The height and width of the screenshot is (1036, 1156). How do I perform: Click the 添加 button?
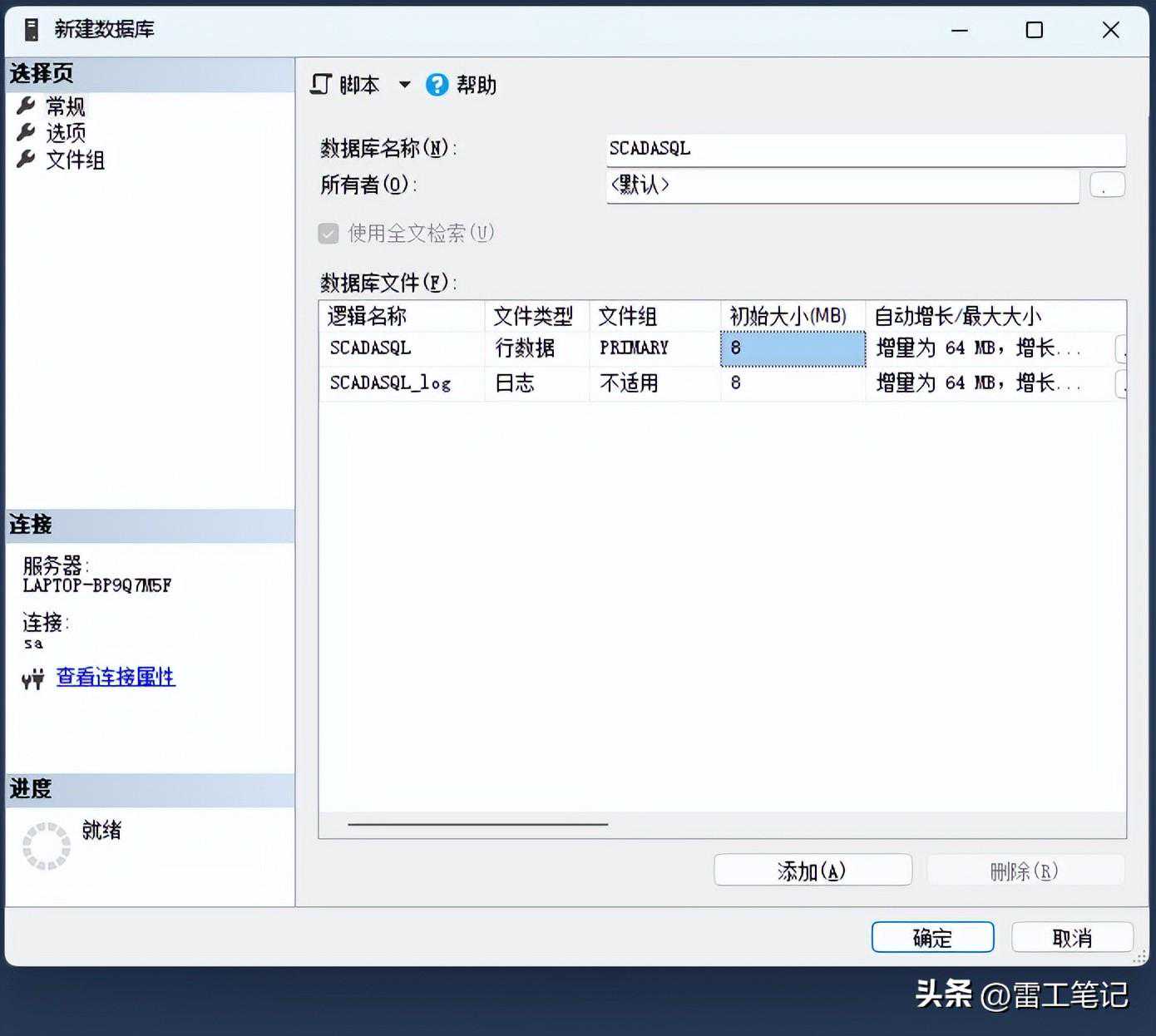[812, 871]
